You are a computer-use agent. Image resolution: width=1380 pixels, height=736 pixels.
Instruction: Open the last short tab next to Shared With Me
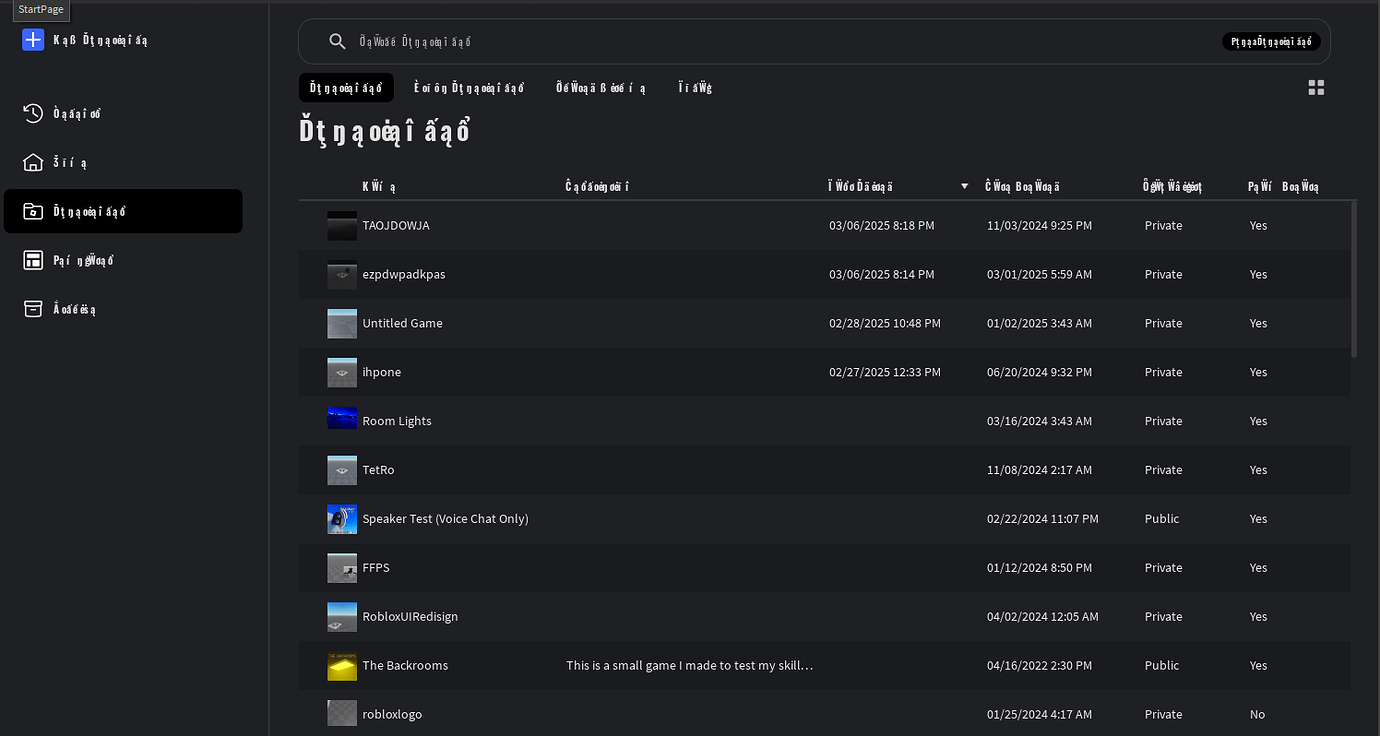click(x=695, y=87)
